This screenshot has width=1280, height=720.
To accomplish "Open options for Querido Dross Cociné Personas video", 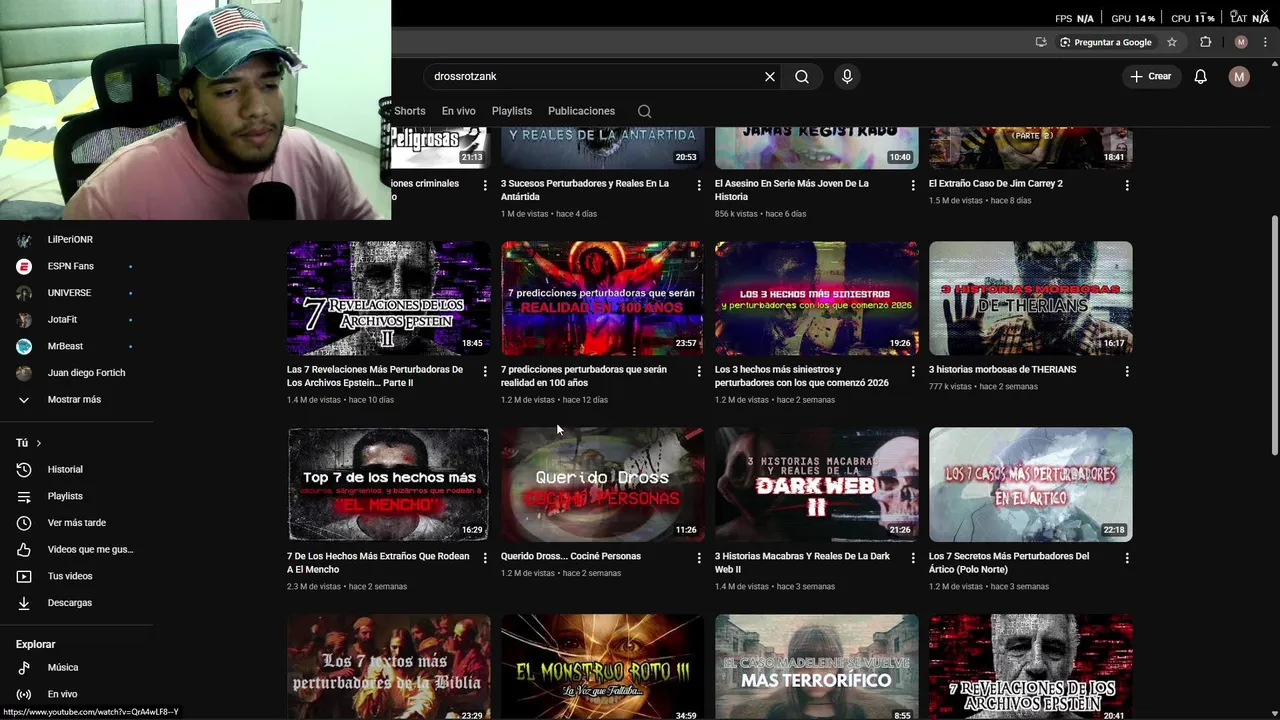I will tap(699, 558).
